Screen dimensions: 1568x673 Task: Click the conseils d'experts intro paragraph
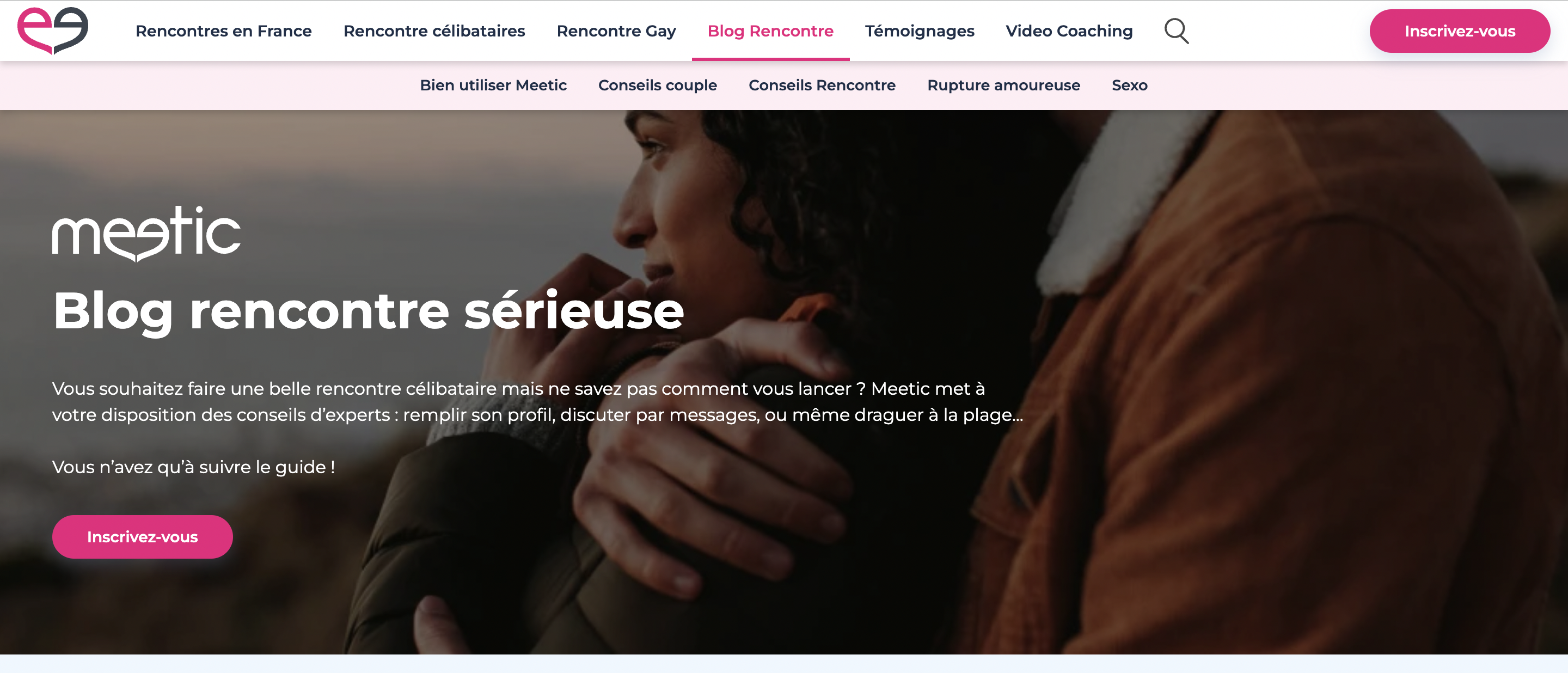point(537,402)
